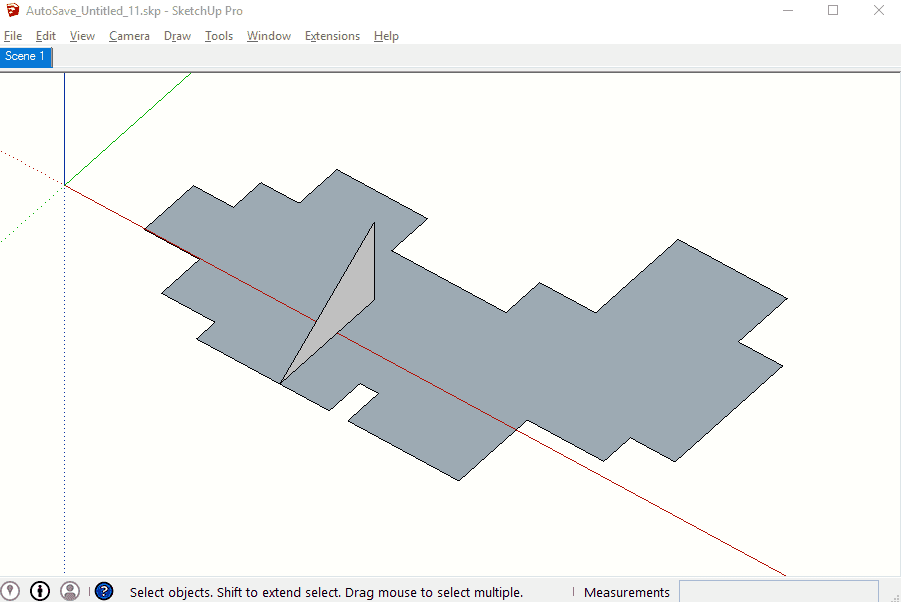Open the Edit menu
Image resolution: width=901 pixels, height=602 pixels.
pyautogui.click(x=45, y=36)
